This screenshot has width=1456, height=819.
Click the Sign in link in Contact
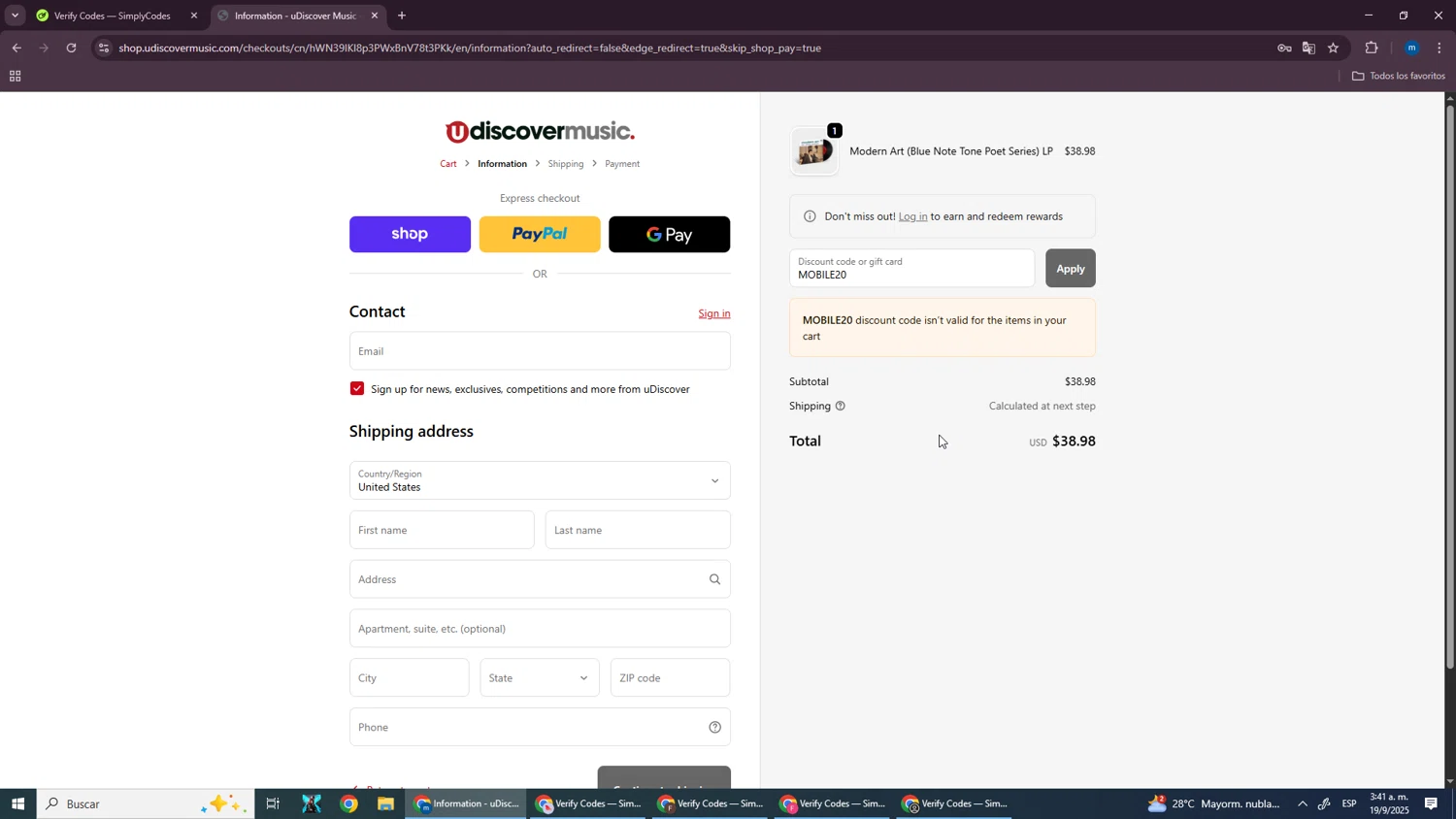tap(714, 313)
